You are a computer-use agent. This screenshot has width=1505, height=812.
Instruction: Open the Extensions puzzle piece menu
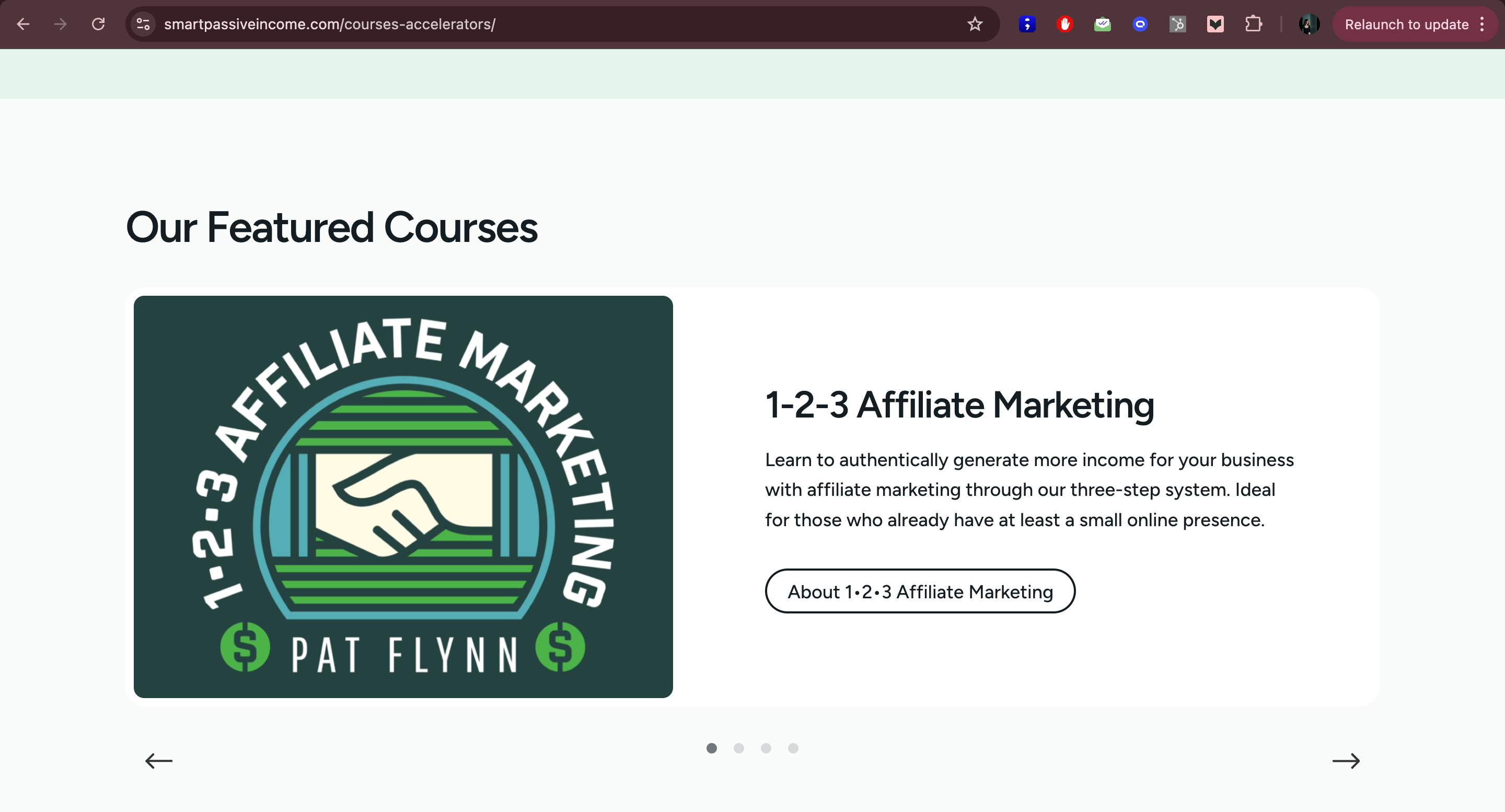click(x=1253, y=24)
